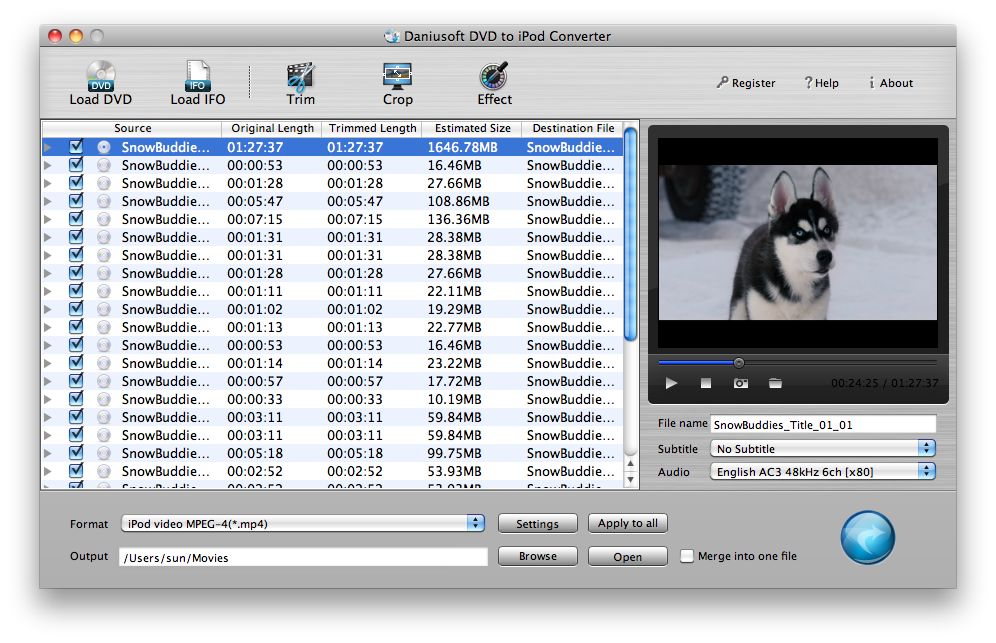The image size is (996, 643).
Task: Click the disc icon of 00:07:15 row
Action: [104, 219]
